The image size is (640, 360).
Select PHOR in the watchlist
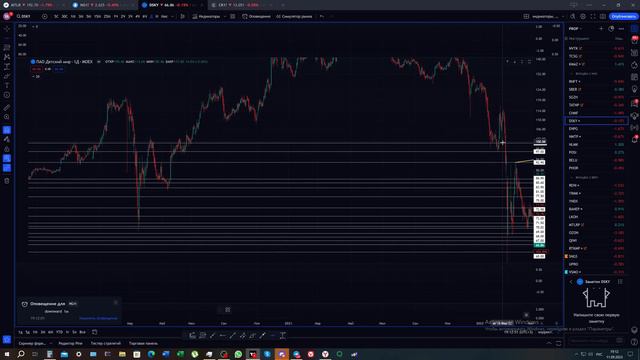click(x=596, y=168)
